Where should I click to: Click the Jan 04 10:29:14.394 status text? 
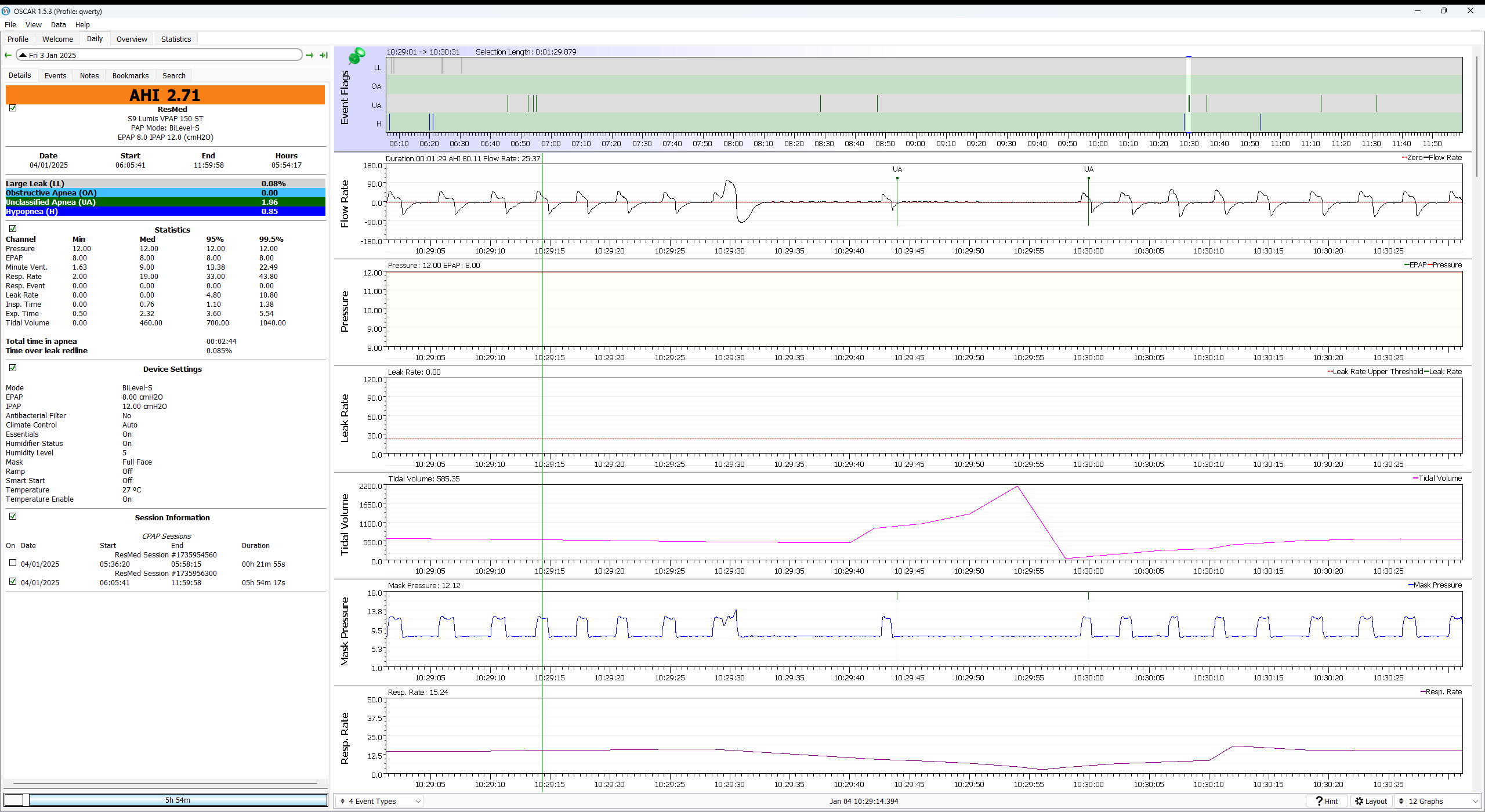tap(864, 801)
